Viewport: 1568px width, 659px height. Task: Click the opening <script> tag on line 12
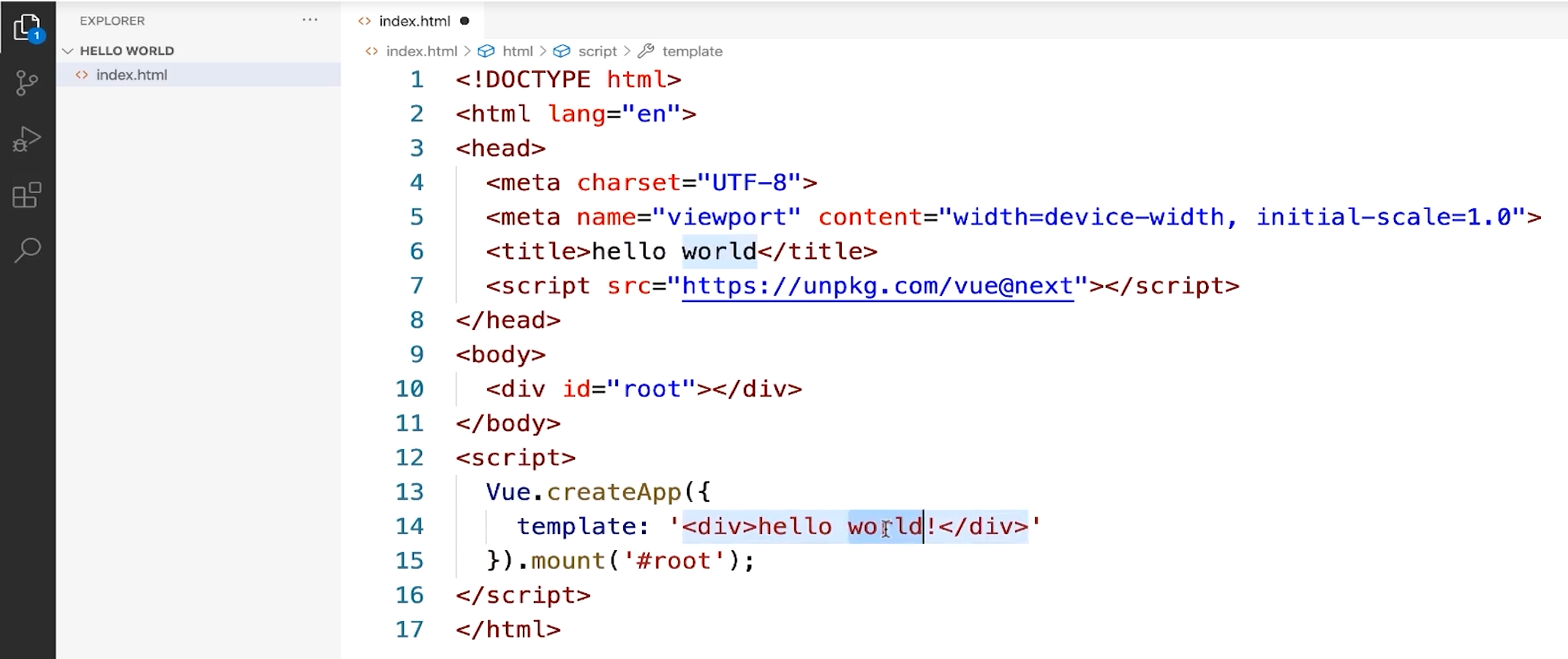click(x=516, y=457)
